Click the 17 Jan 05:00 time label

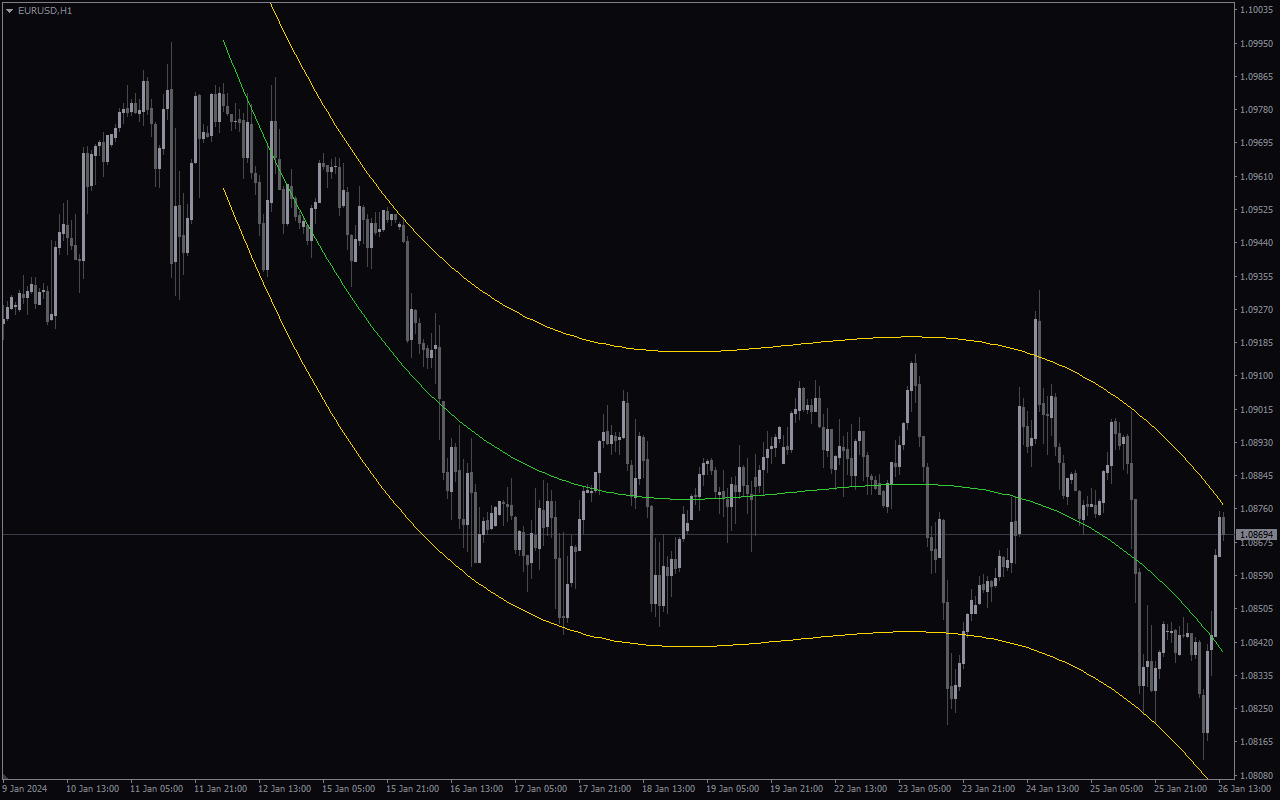541,789
